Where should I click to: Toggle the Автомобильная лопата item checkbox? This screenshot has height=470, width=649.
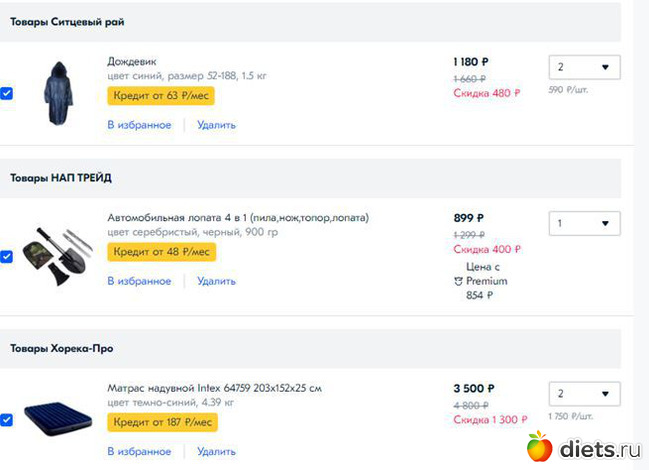point(7,256)
